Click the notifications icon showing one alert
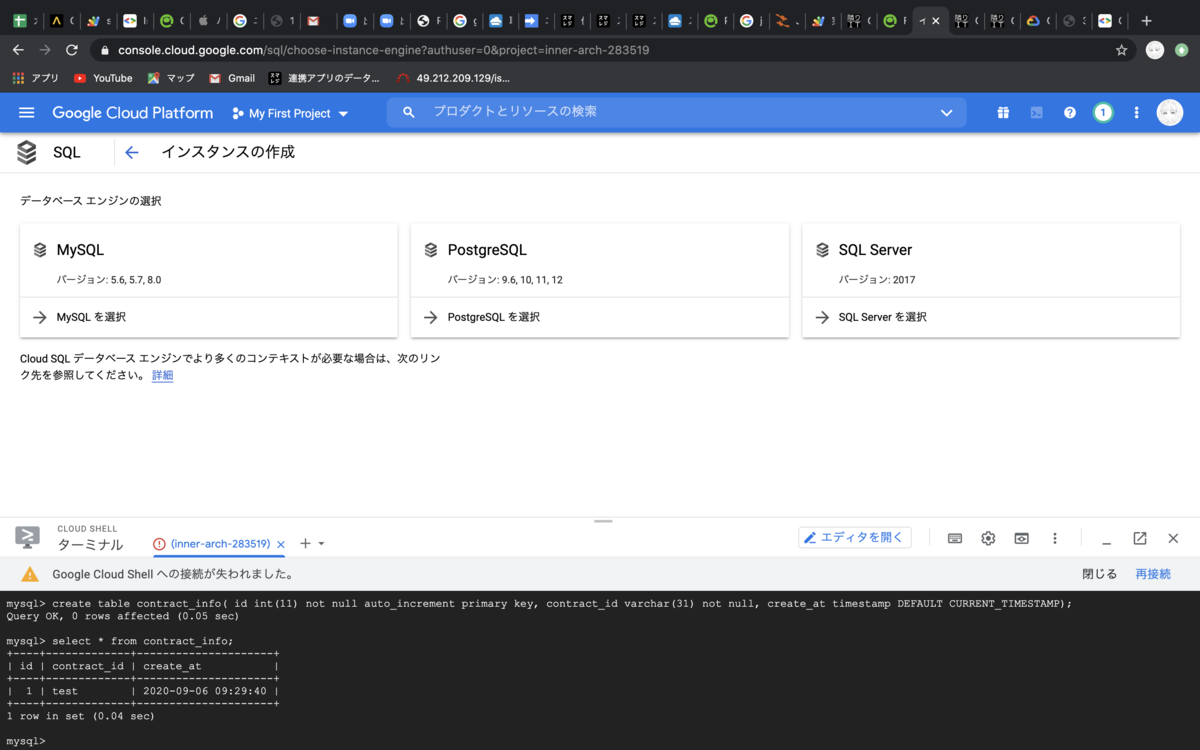Viewport: 1200px width, 750px height. point(1103,112)
